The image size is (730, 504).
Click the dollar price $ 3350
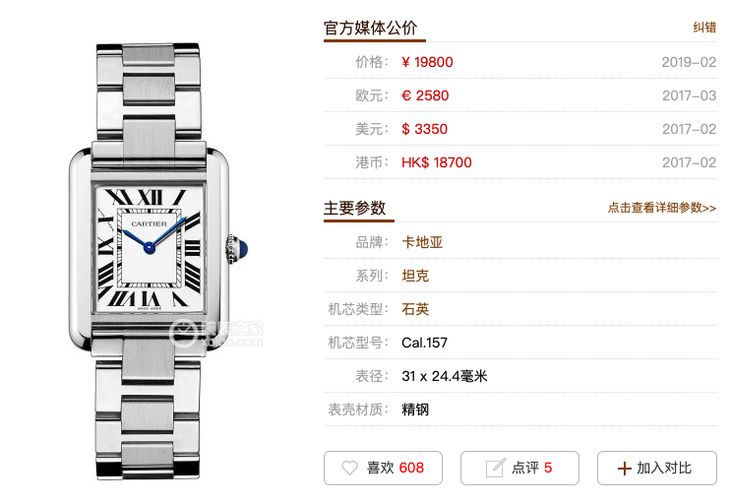[x=424, y=129]
